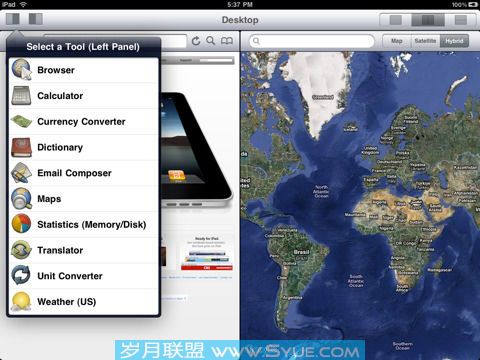The image size is (480, 360).
Task: Open Weather (US) tool
Action: (83, 302)
